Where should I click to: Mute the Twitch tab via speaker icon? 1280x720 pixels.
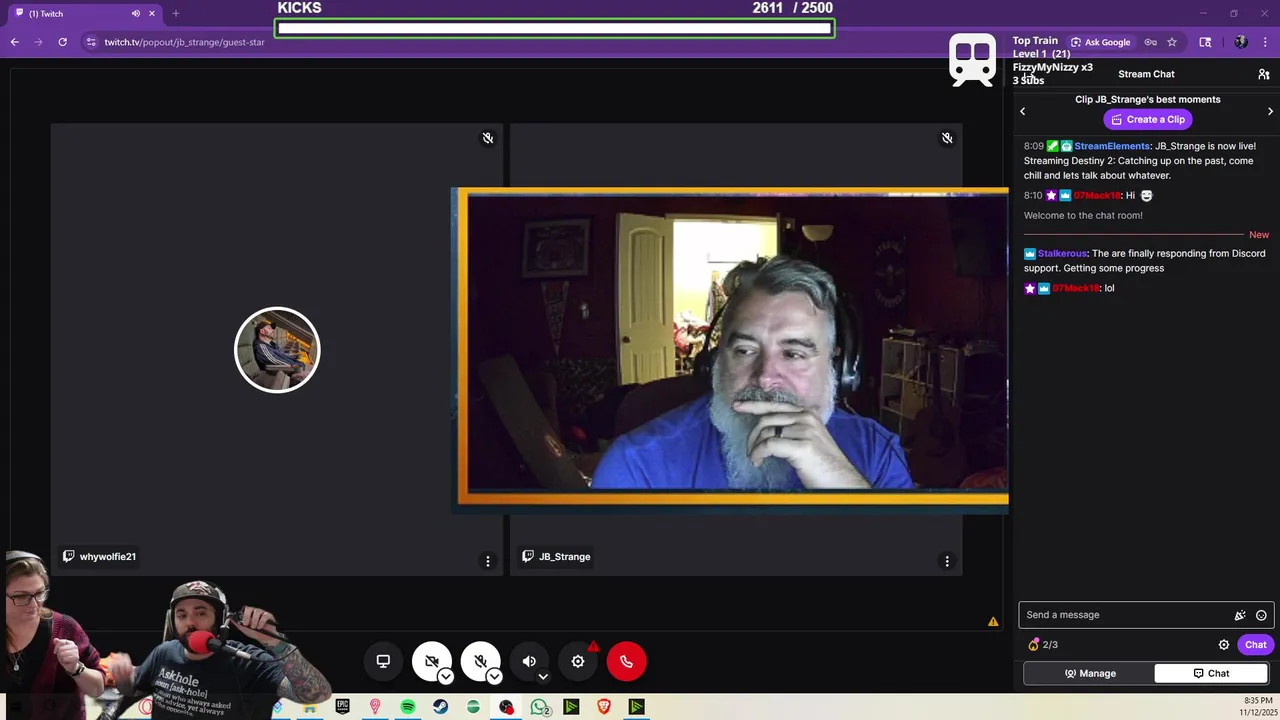(x=136, y=14)
